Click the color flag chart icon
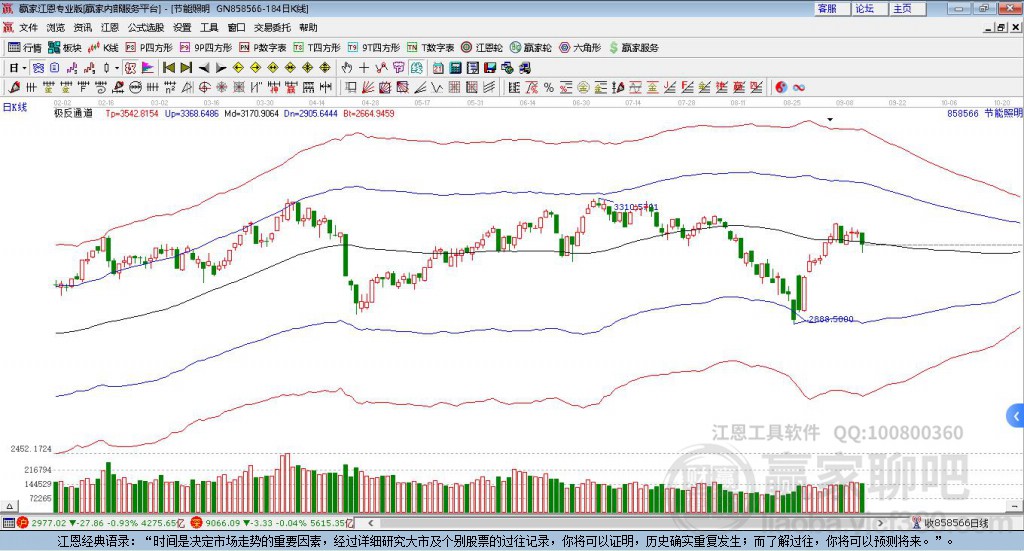 148,68
